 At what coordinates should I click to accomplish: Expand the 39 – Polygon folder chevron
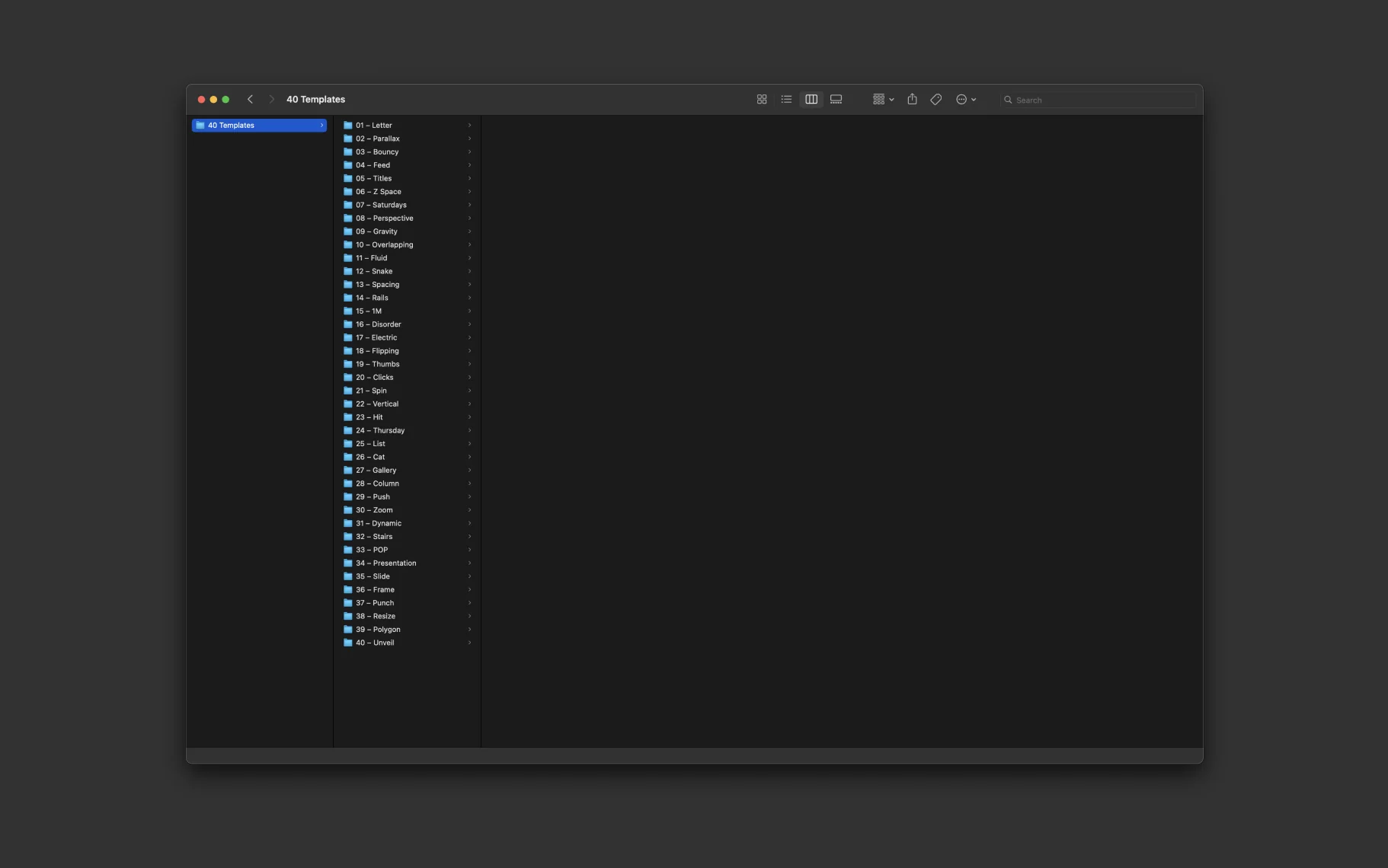[x=469, y=630]
